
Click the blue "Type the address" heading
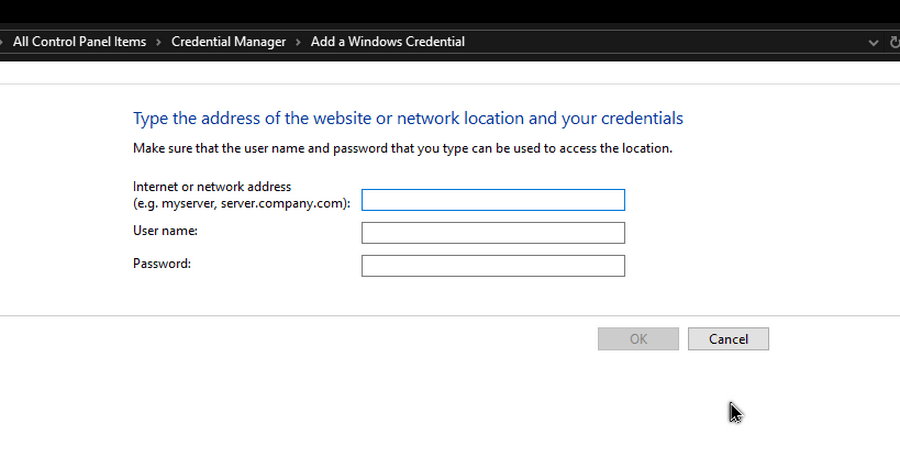[408, 118]
